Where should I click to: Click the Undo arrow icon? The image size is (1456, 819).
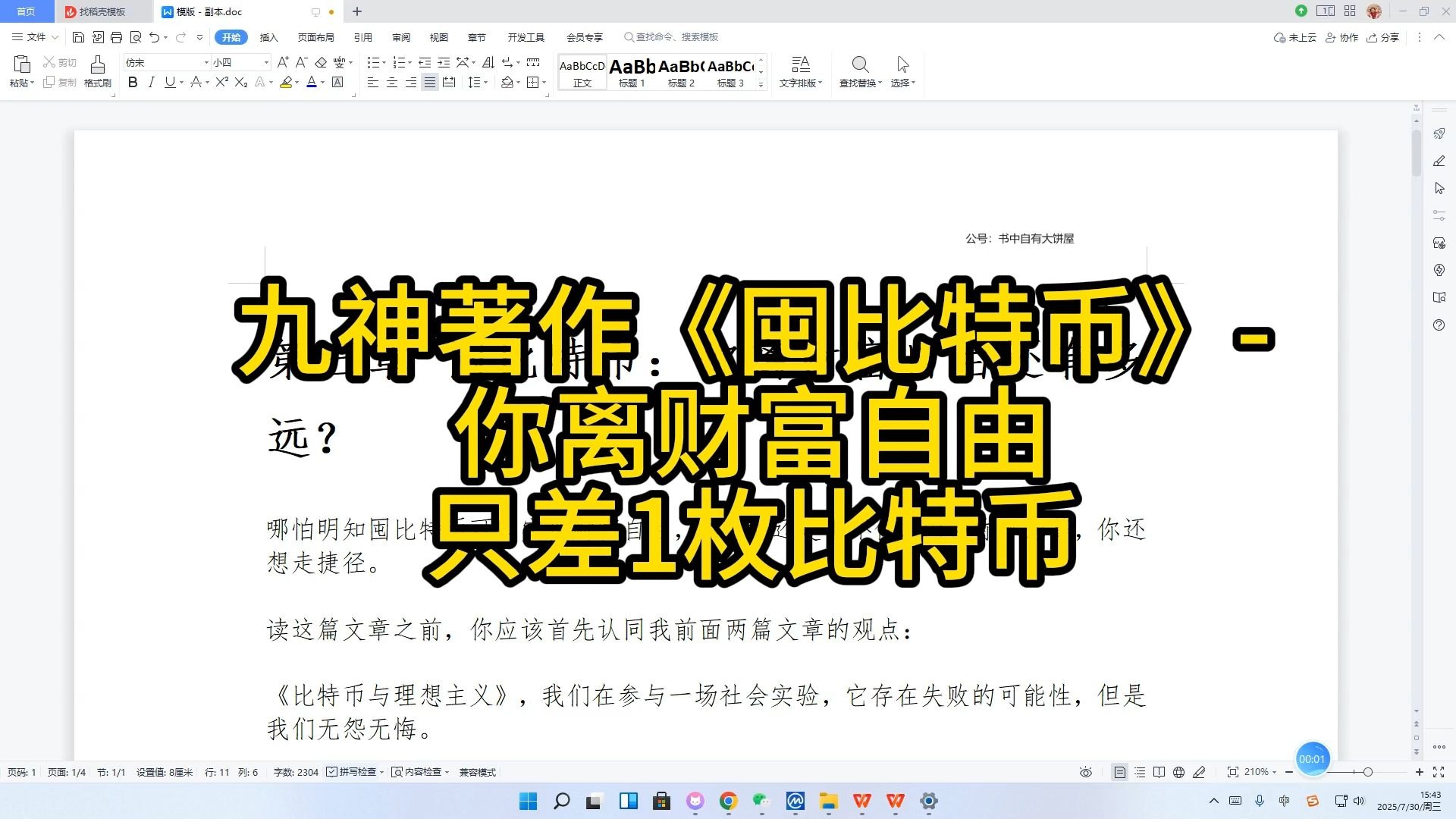155,37
